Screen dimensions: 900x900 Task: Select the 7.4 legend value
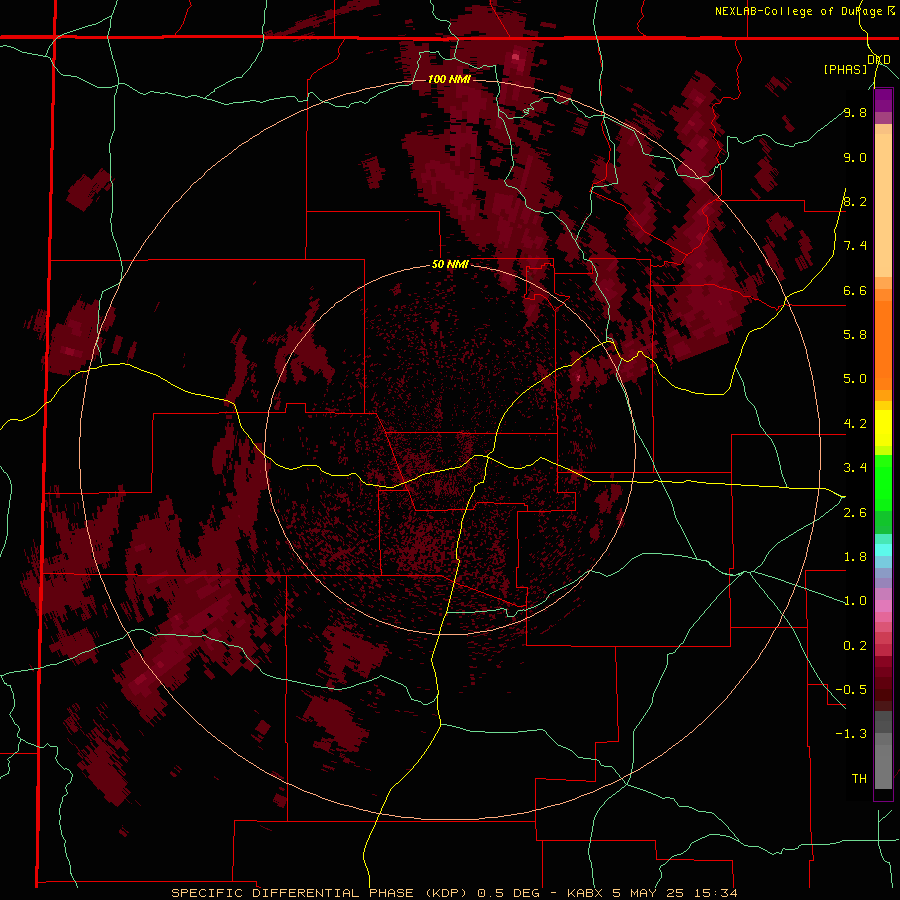[855, 246]
